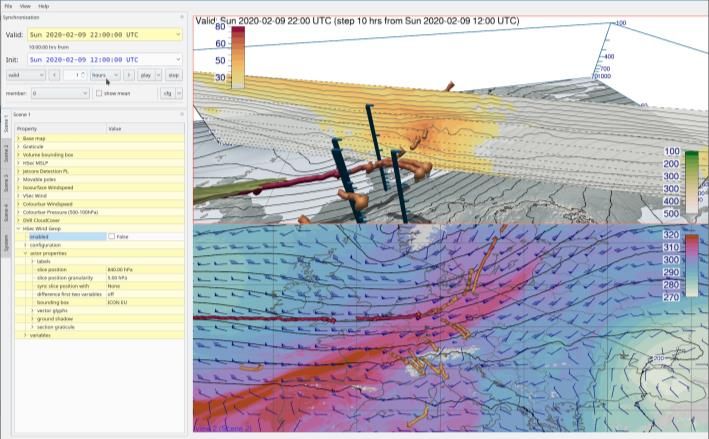Switch to the Scene 3 side tab
The width and height of the screenshot is (709, 439).
tap(6, 183)
